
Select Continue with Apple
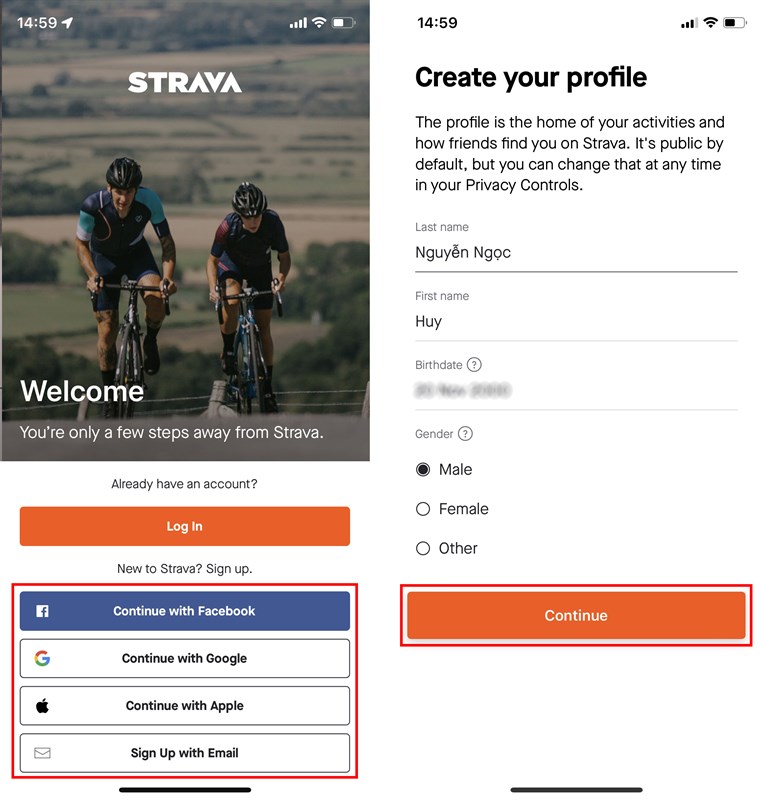coord(185,706)
